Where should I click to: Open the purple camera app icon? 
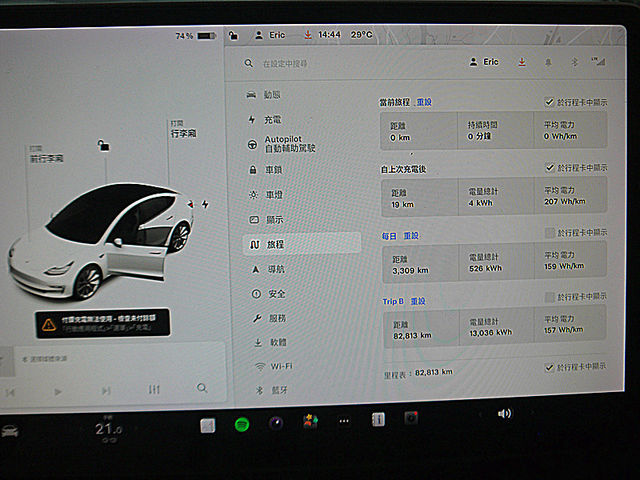(x=276, y=423)
